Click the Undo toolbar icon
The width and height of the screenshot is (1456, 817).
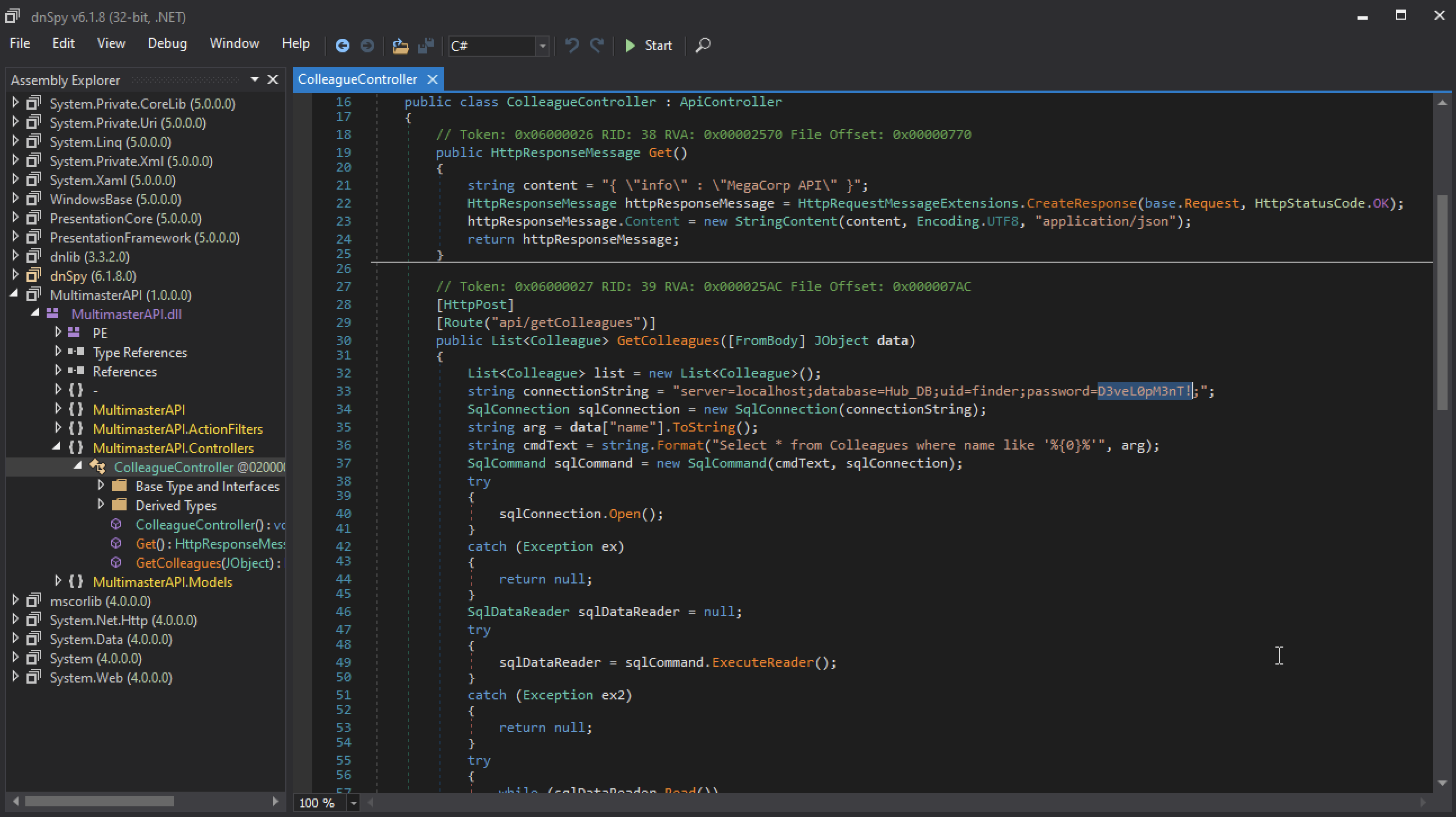pyautogui.click(x=572, y=45)
